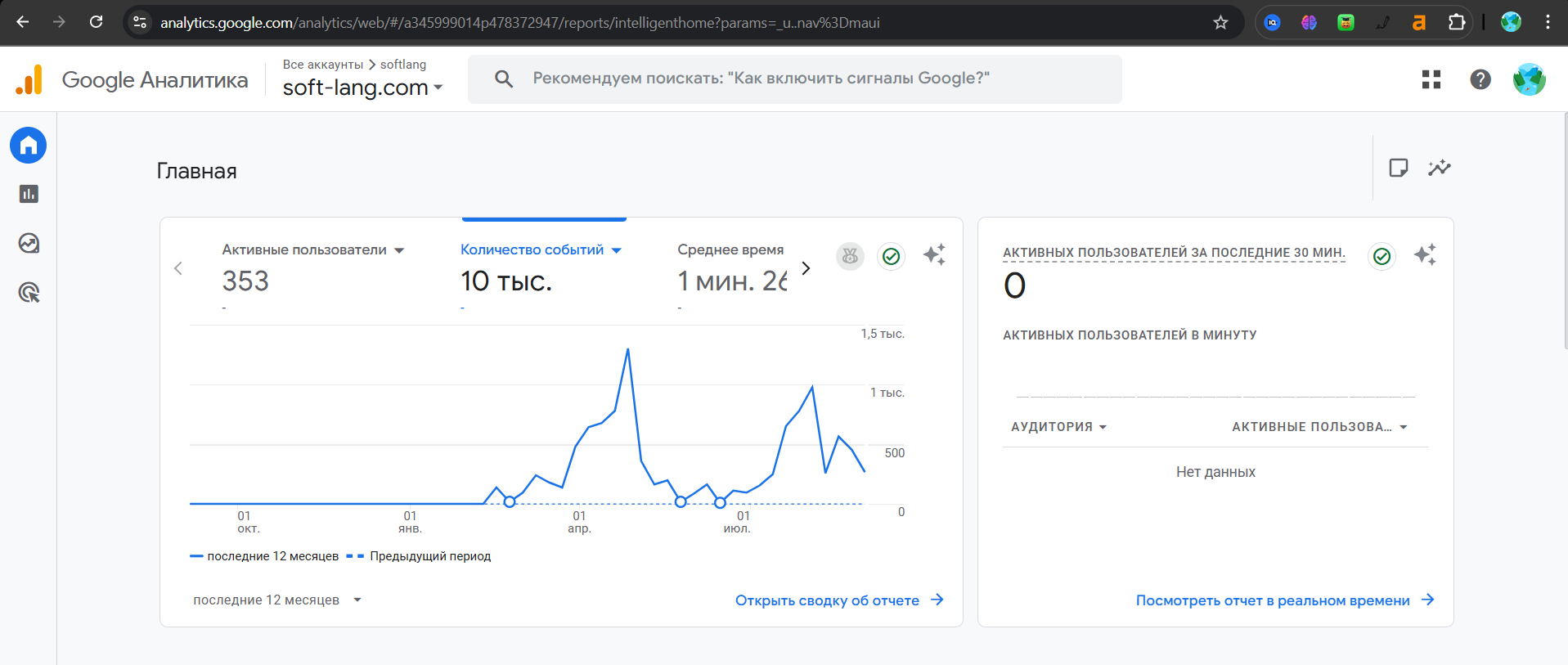
Task: Click the chart marker near 01 июл.
Action: point(720,502)
